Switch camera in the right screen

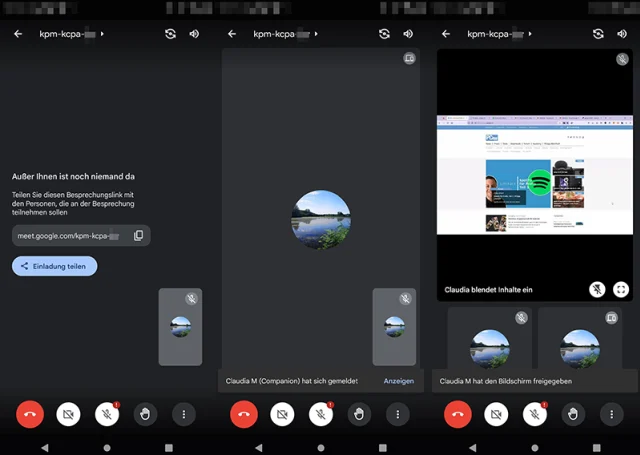pos(598,34)
